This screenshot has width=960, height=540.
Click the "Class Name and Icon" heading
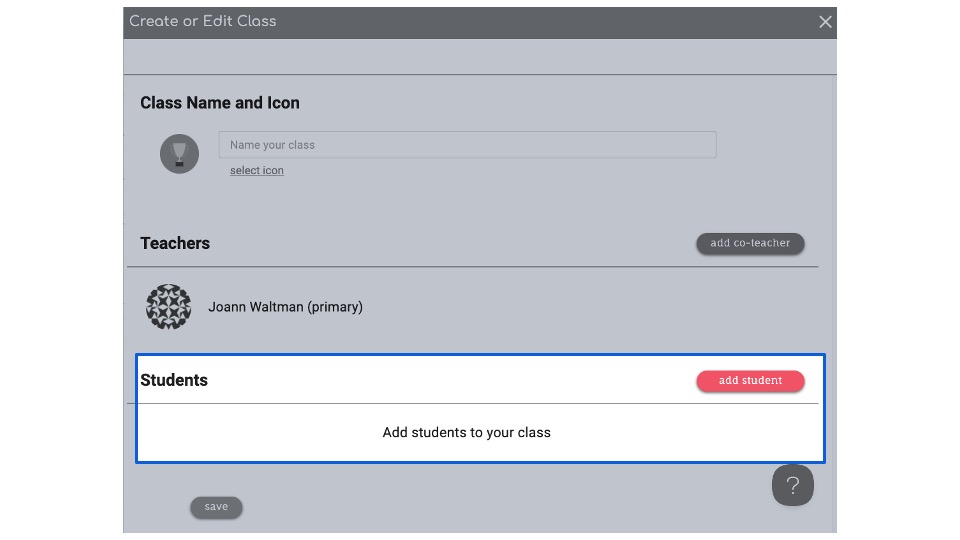coord(220,103)
